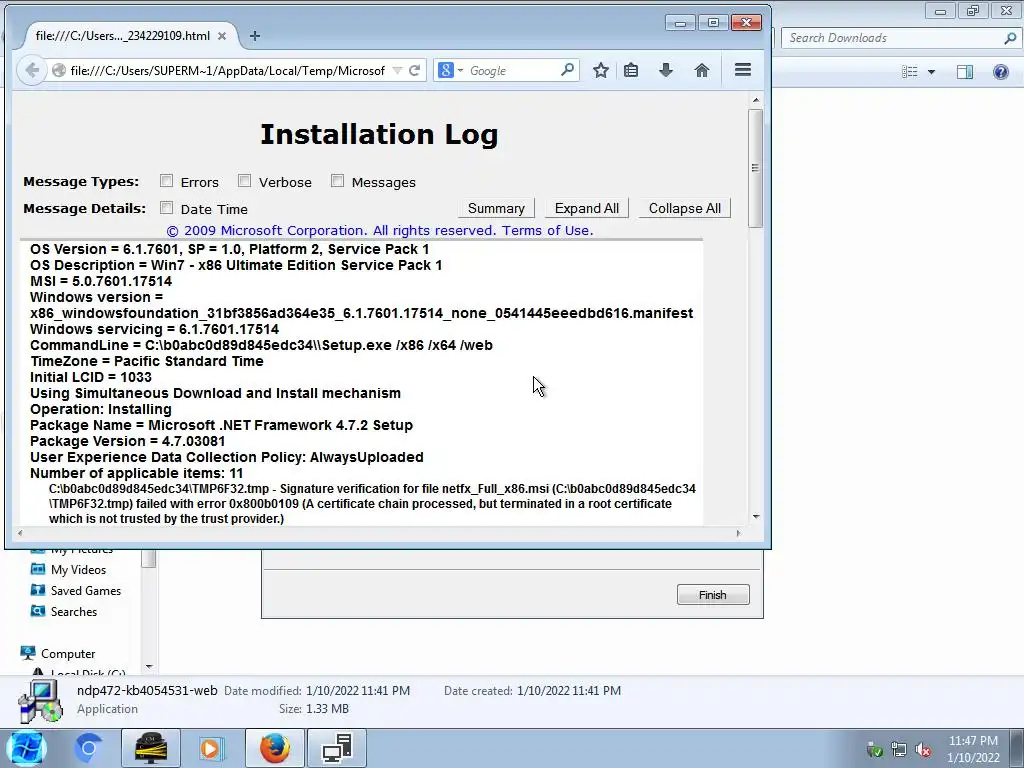Bookmark this page with the star icon
This screenshot has height=768, width=1024.
coord(601,71)
